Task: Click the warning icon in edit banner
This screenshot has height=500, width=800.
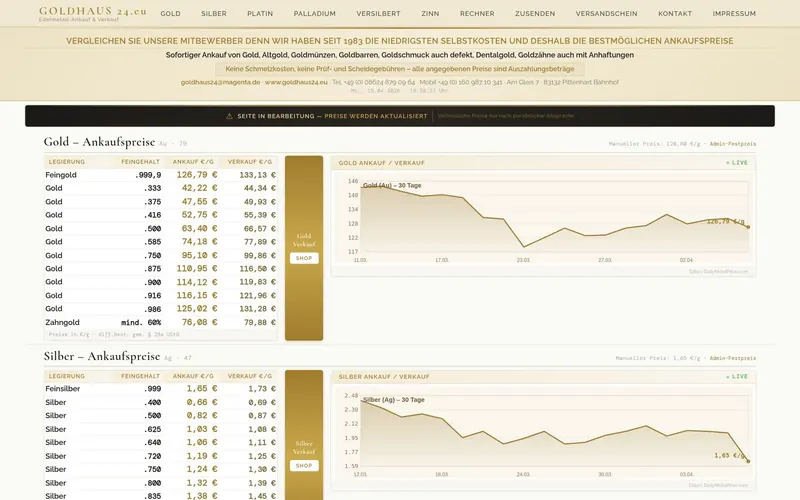Action: pyautogui.click(x=229, y=116)
